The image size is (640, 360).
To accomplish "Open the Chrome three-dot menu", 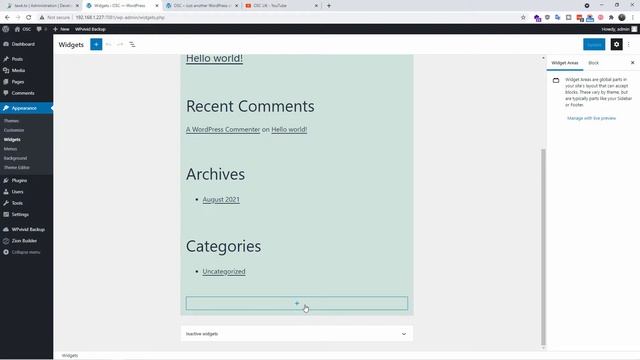I will coord(633,18).
